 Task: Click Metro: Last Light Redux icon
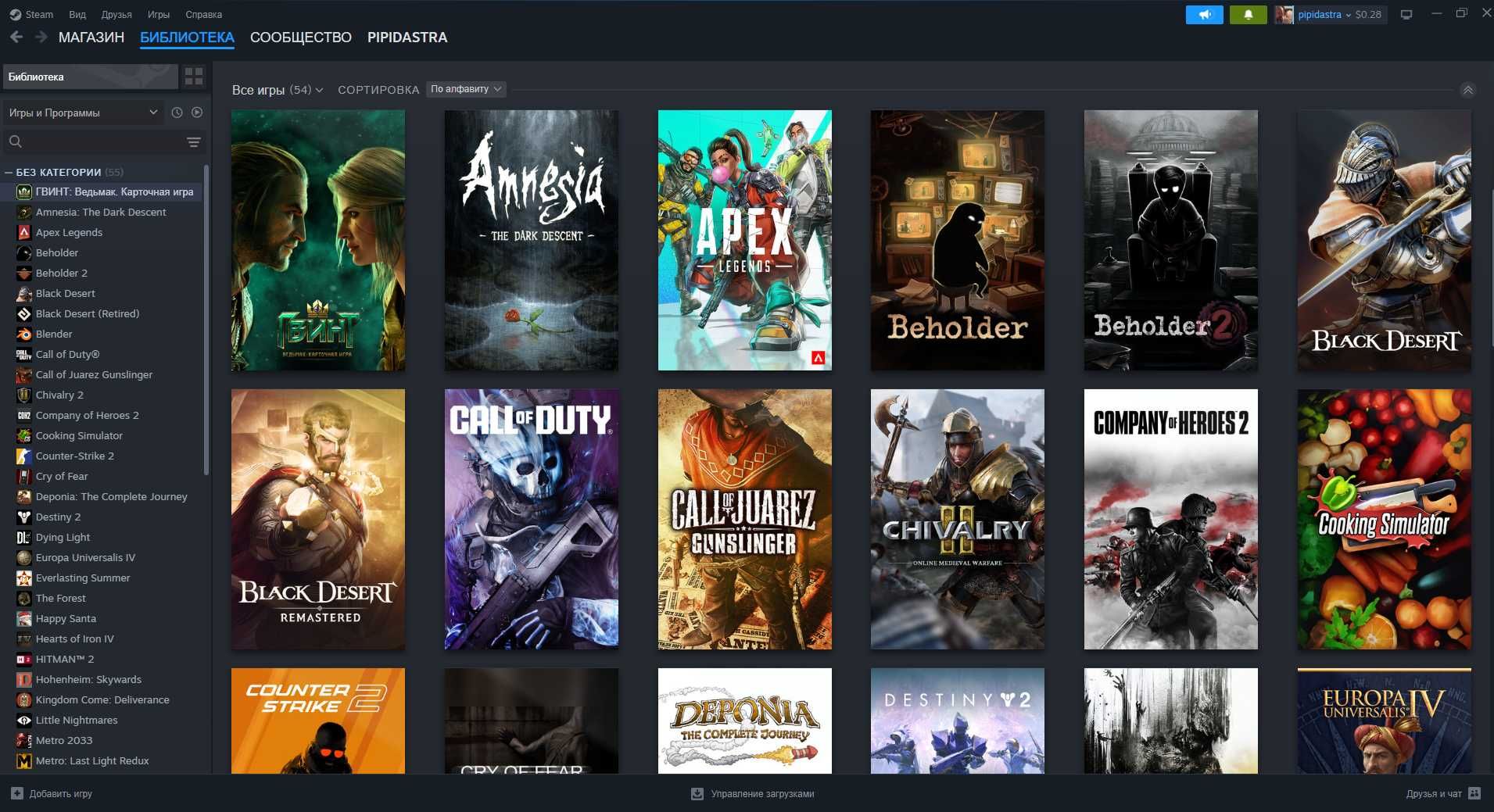click(x=24, y=760)
